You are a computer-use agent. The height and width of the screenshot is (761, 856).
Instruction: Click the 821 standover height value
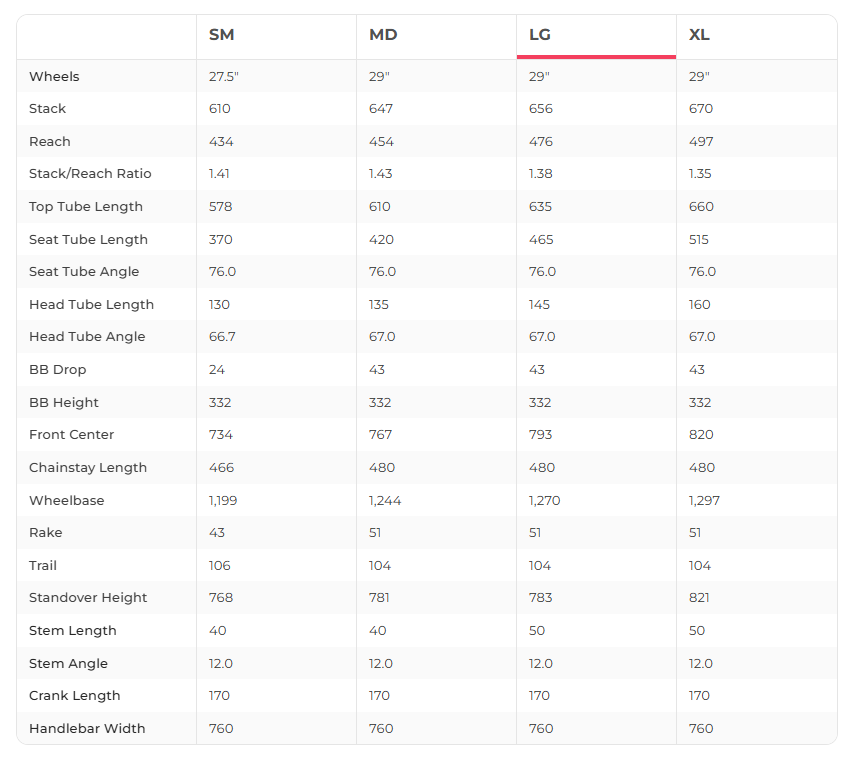[700, 598]
